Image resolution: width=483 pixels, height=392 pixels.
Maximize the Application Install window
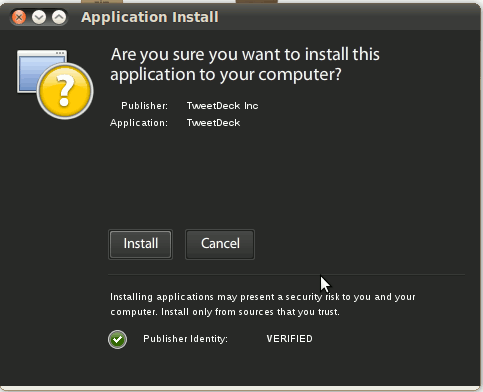(x=59, y=17)
